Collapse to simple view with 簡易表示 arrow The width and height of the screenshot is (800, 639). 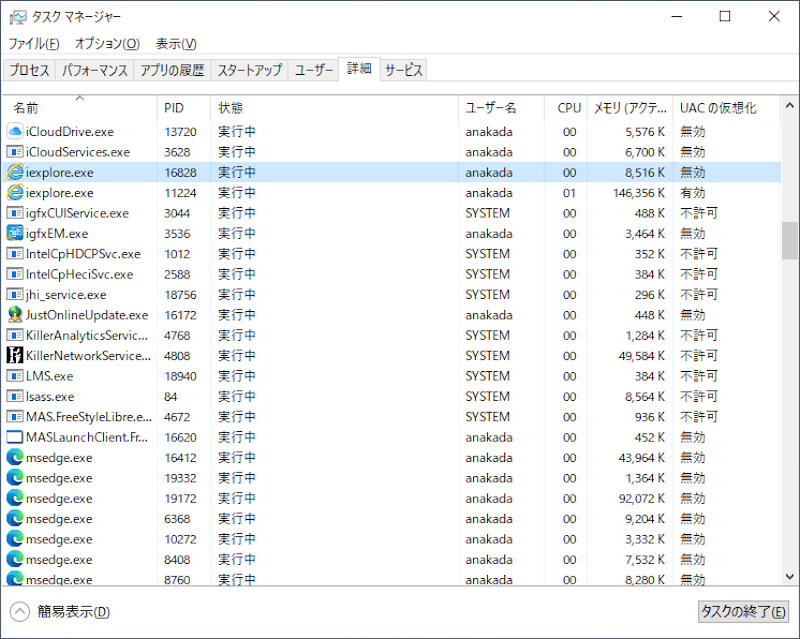pyautogui.click(x=20, y=612)
